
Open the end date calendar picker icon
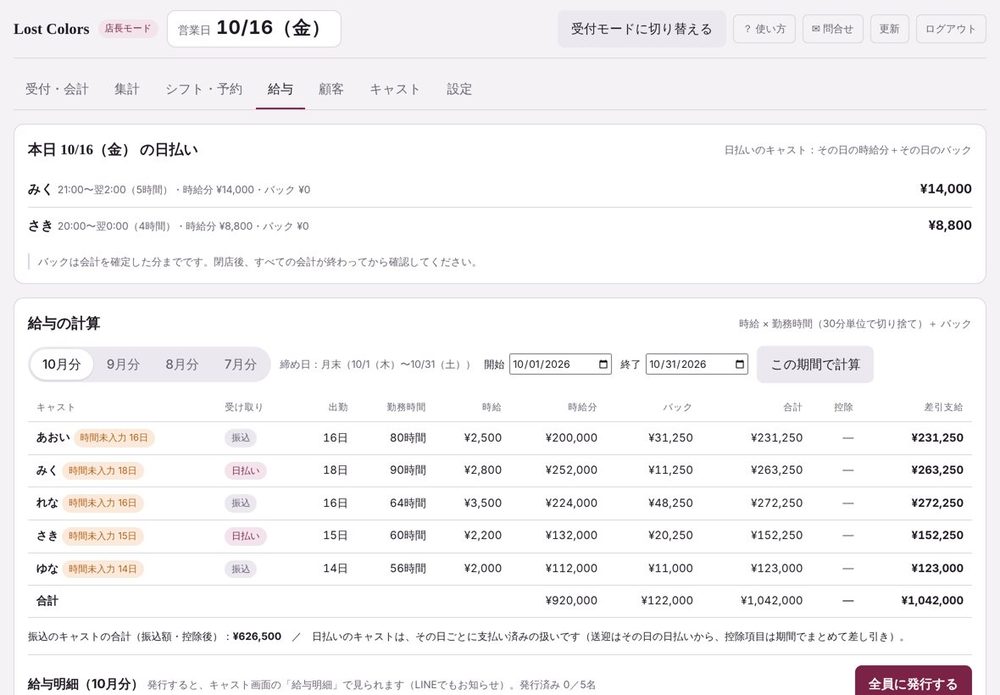pos(740,364)
